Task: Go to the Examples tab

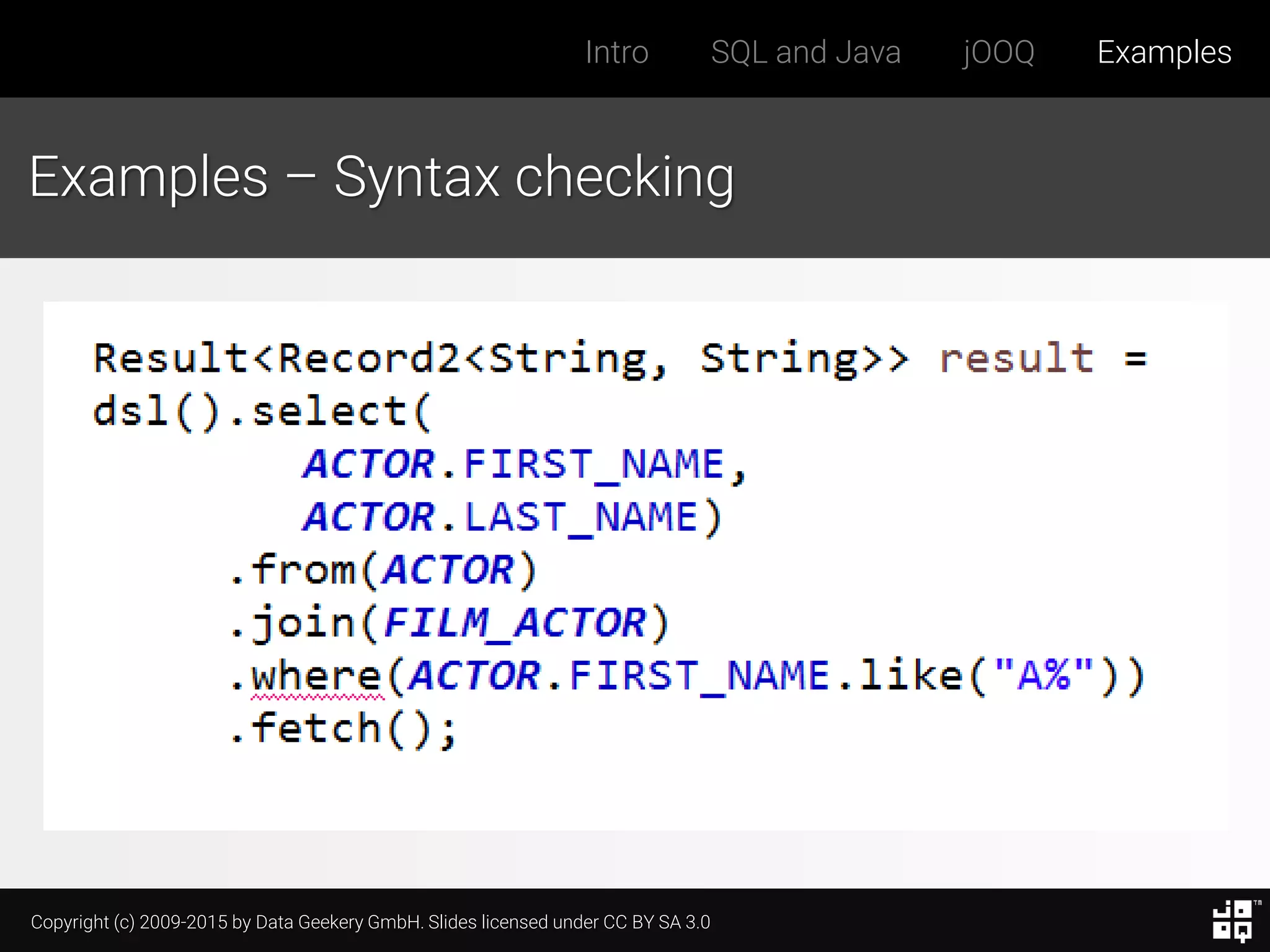Action: coord(1164,52)
